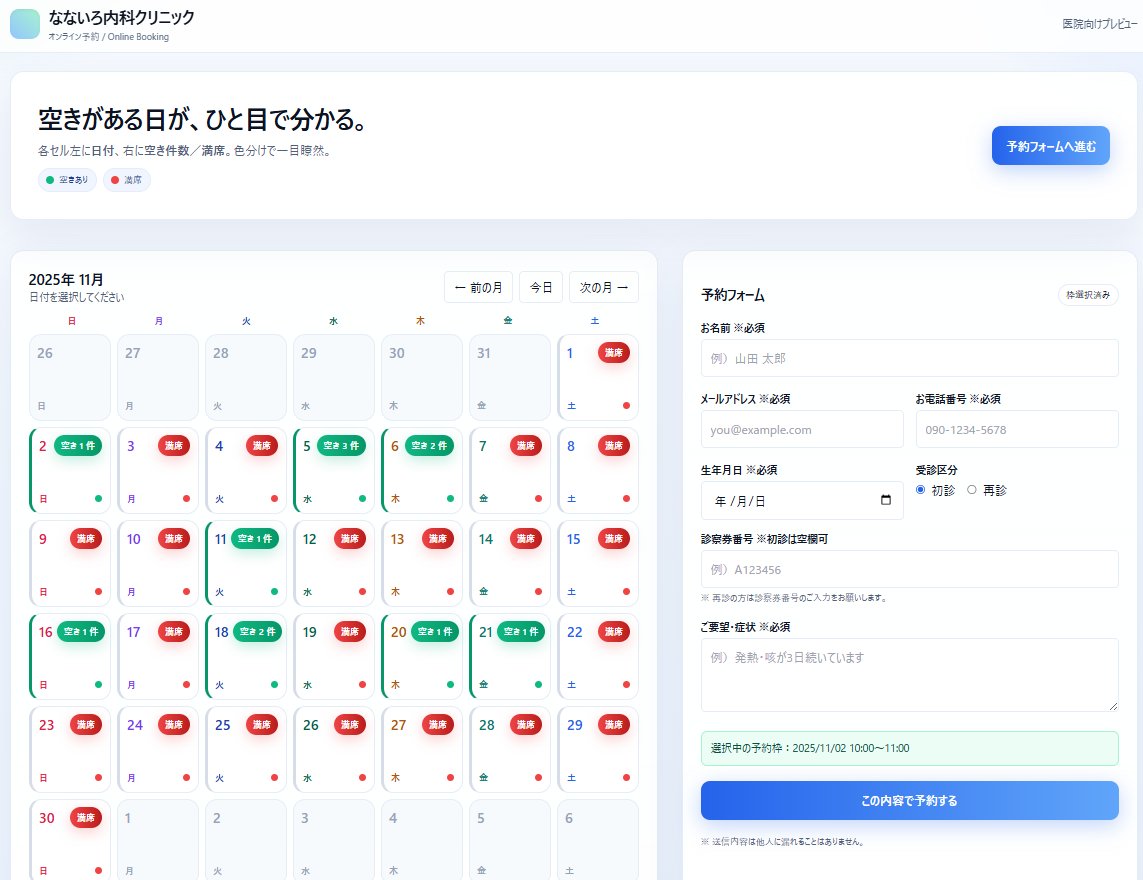
Task: Click November 26 満席 cell
Action: point(334,749)
